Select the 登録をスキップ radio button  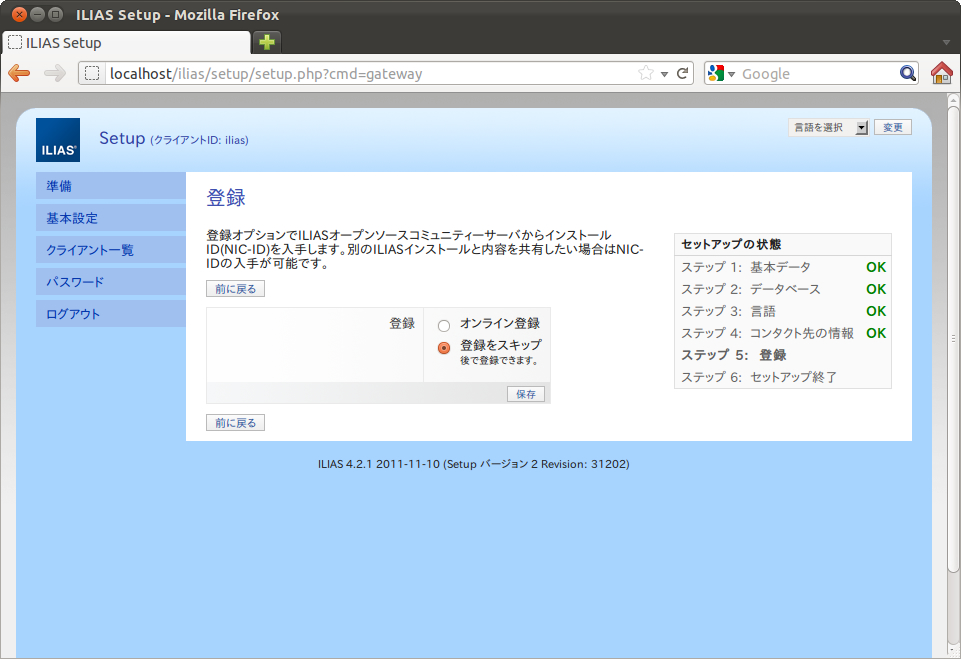[x=444, y=348]
